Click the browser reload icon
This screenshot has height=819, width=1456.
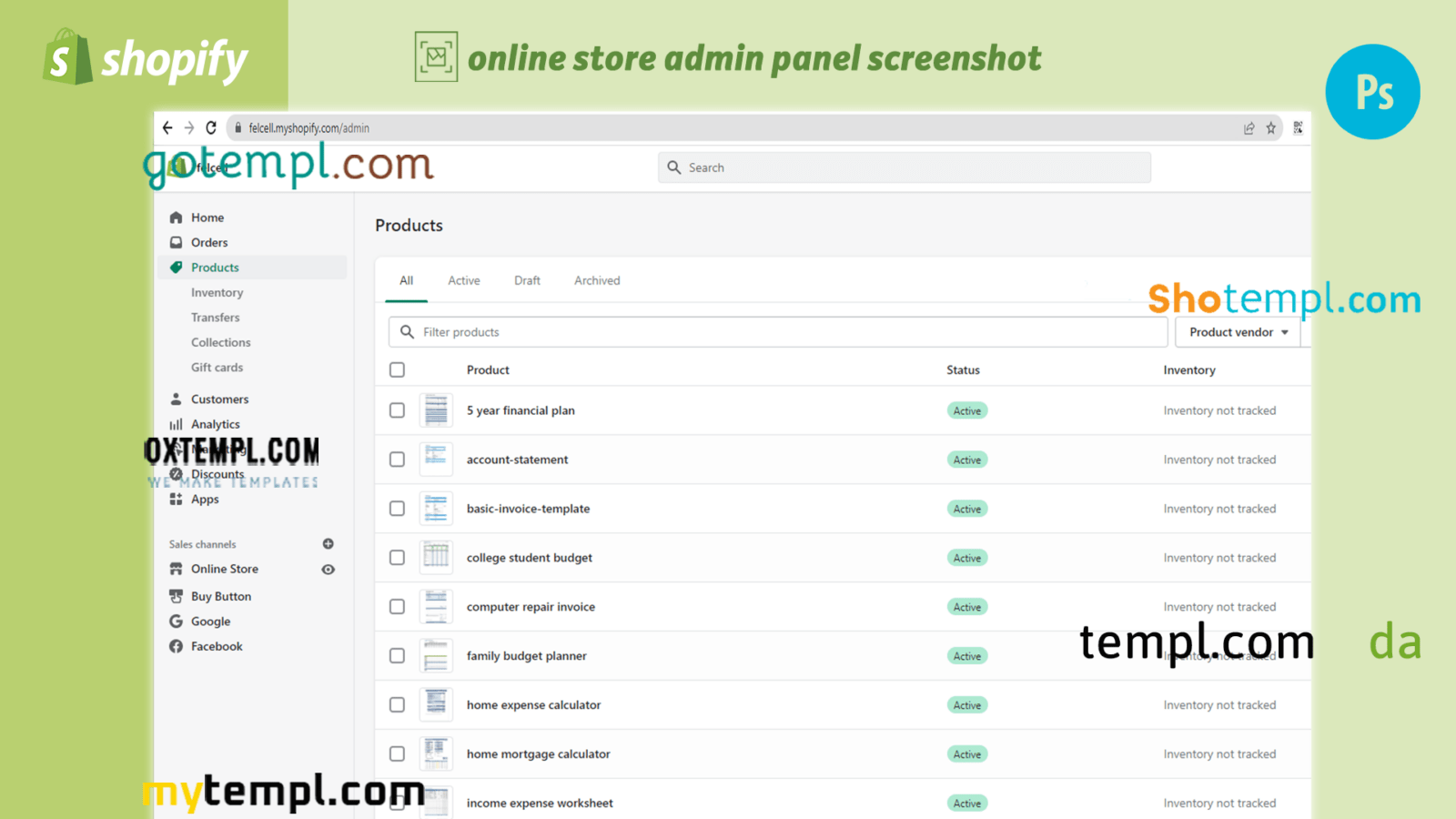pos(211,128)
